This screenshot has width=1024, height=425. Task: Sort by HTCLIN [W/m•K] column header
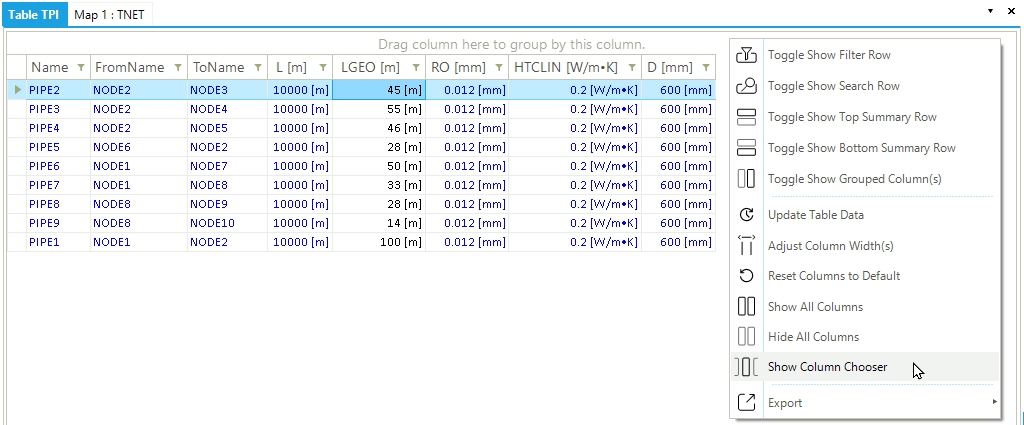click(563, 67)
